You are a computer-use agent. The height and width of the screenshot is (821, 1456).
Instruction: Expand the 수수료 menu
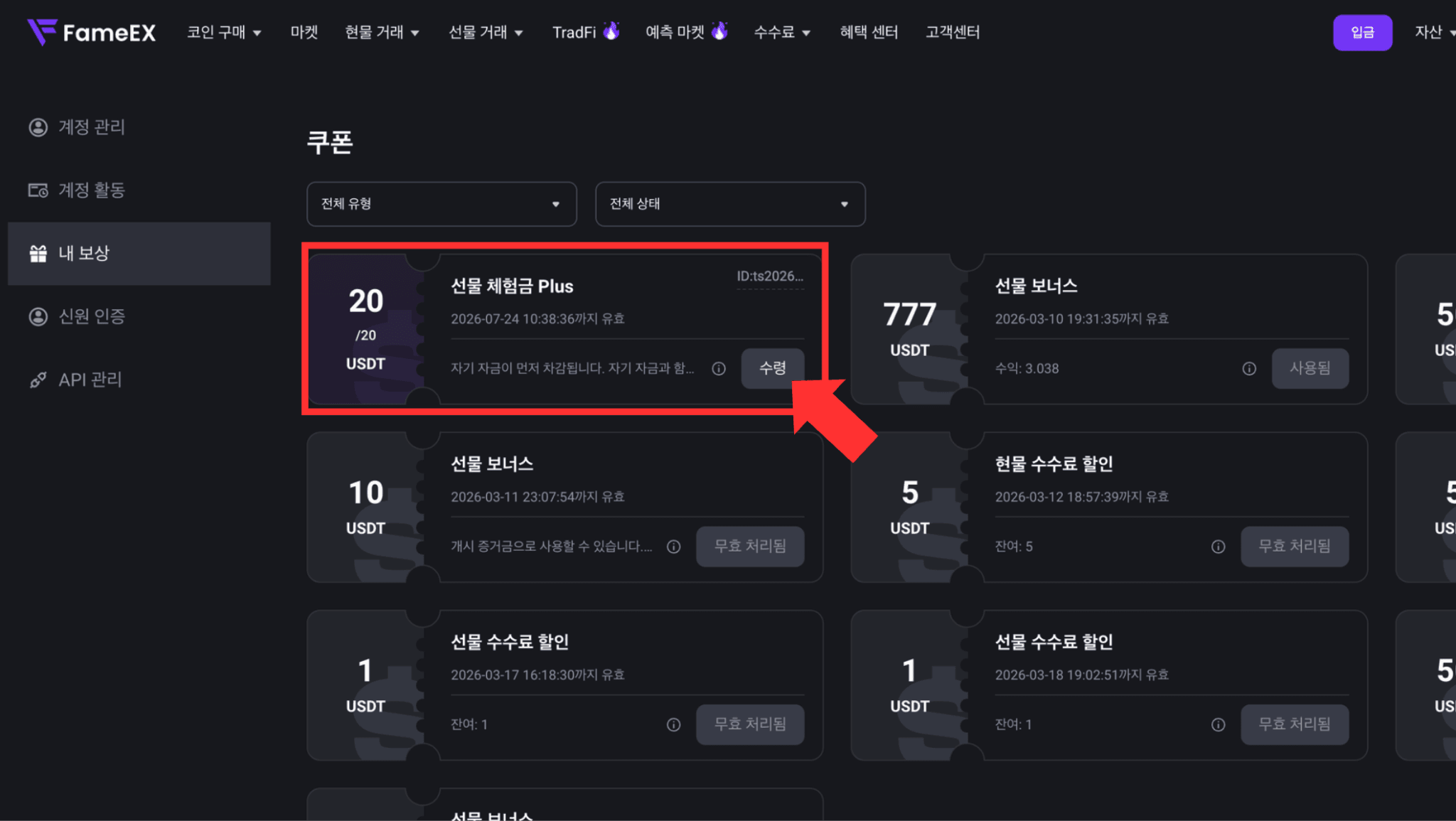click(x=782, y=32)
